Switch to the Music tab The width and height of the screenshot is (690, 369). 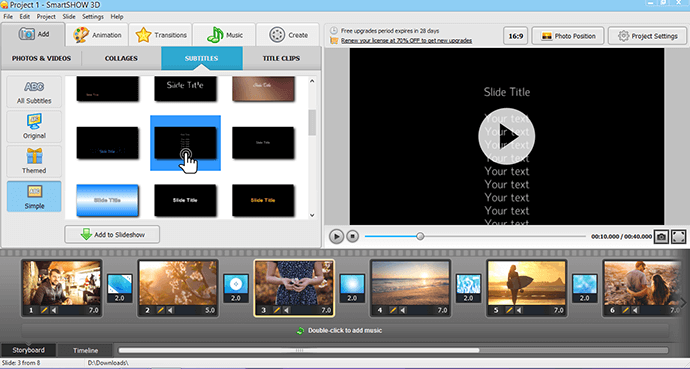coord(224,35)
